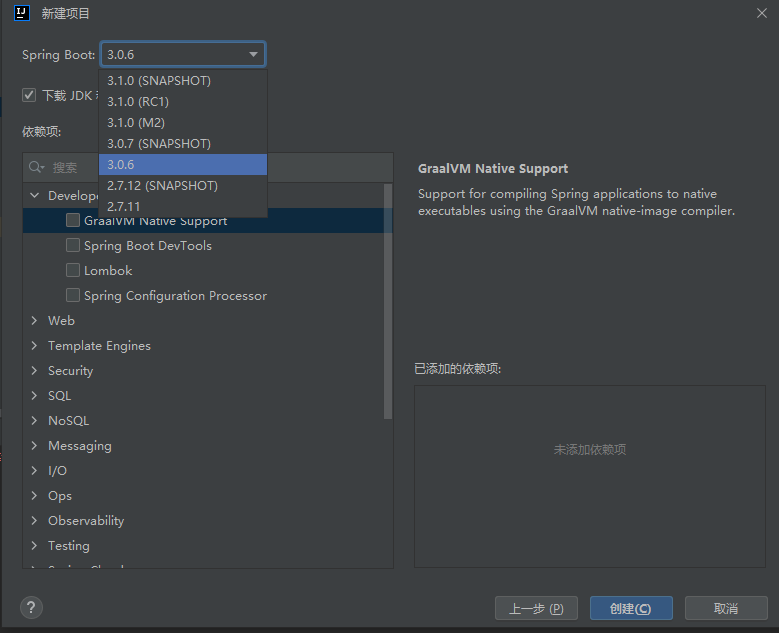Enable Spring Boot DevTools dependency

[x=73, y=246]
